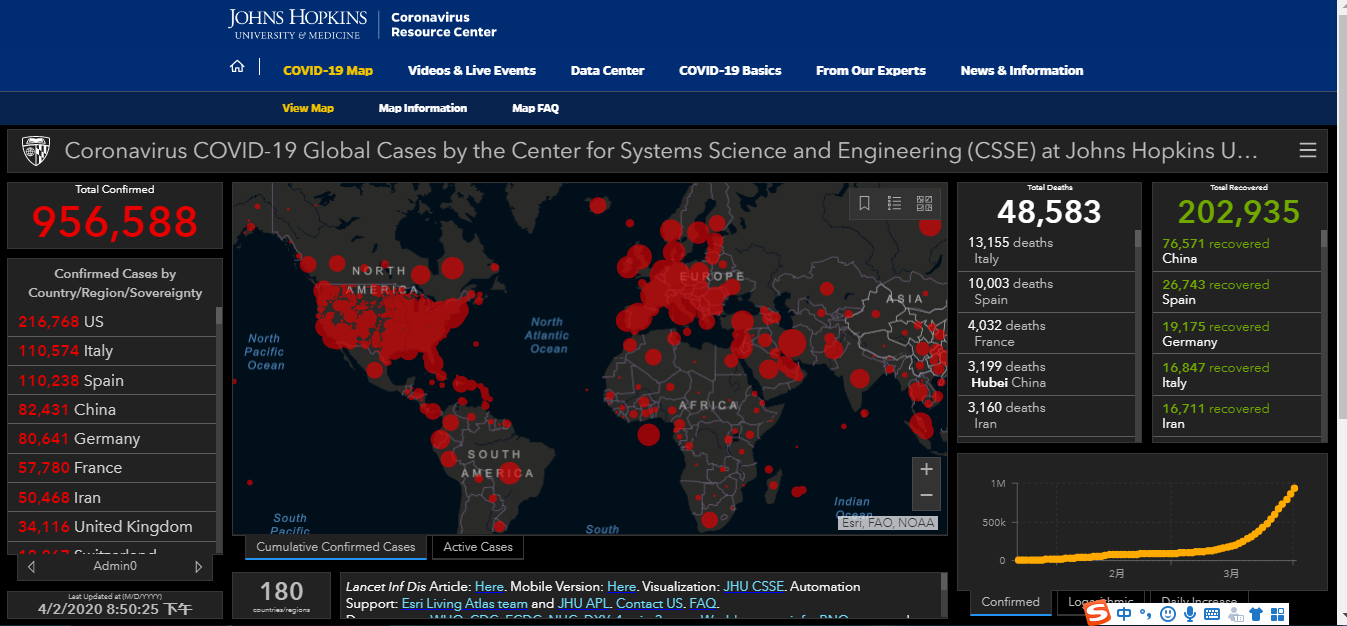This screenshot has height=626, width=1347.
Task: Select US in confirmed cases list
Action: coord(112,322)
